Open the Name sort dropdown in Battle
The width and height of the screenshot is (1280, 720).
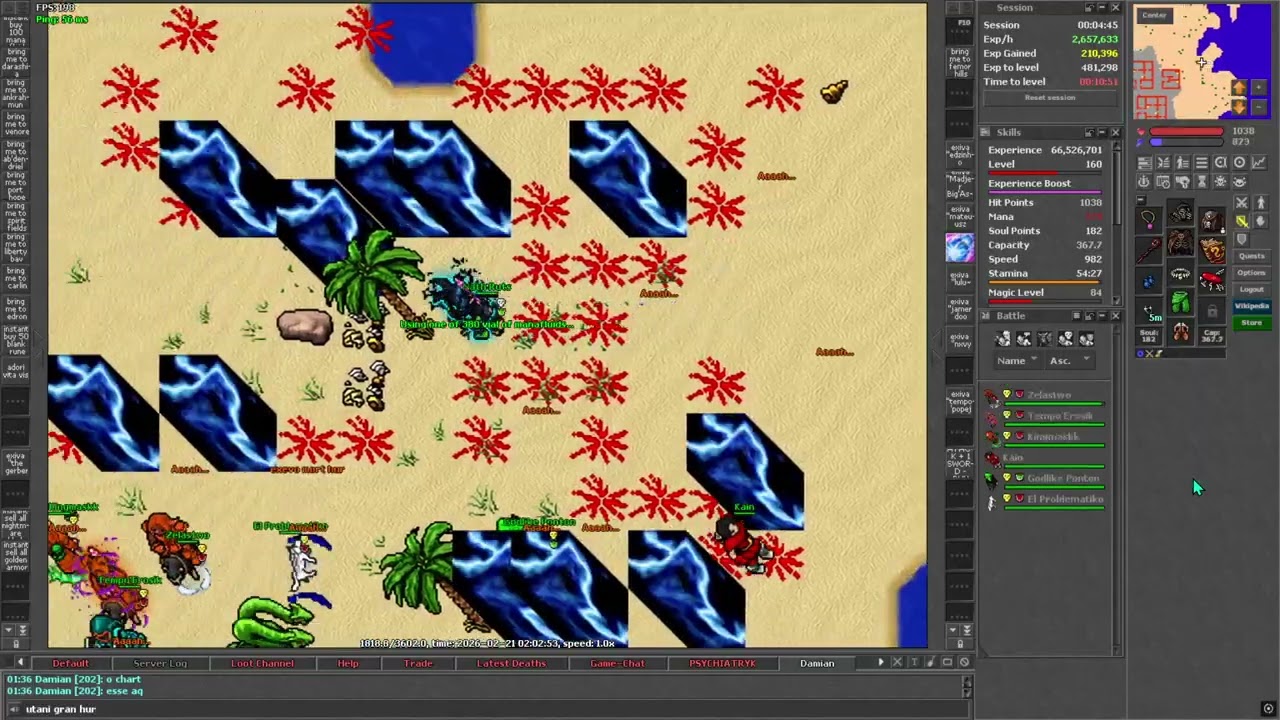1018,360
